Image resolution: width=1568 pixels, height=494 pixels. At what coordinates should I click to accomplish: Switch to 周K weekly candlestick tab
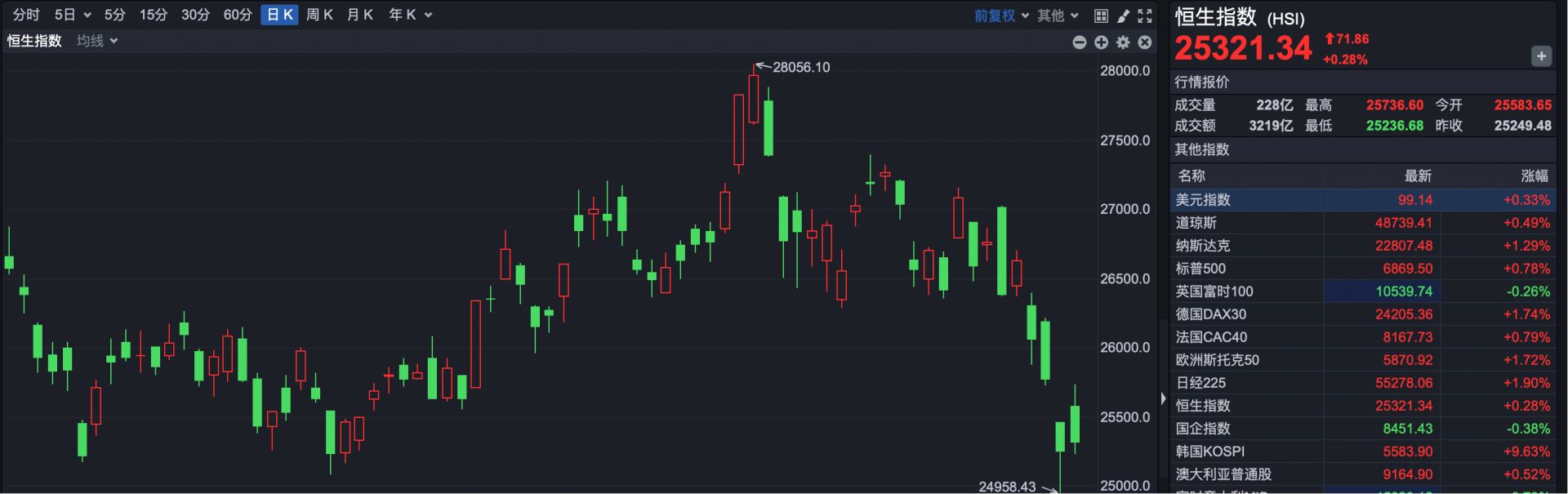coord(319,15)
